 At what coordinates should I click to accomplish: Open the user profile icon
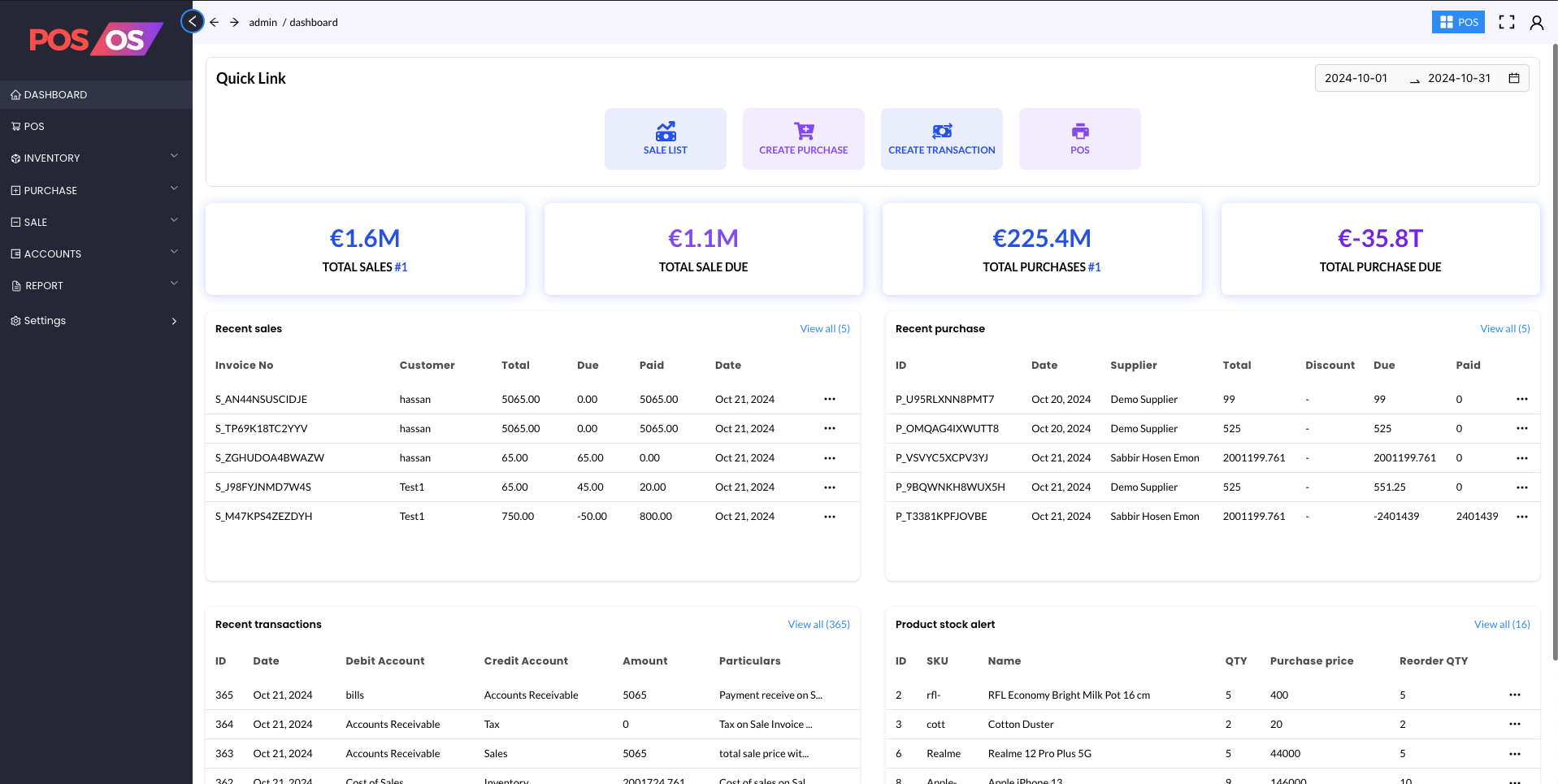click(1536, 22)
